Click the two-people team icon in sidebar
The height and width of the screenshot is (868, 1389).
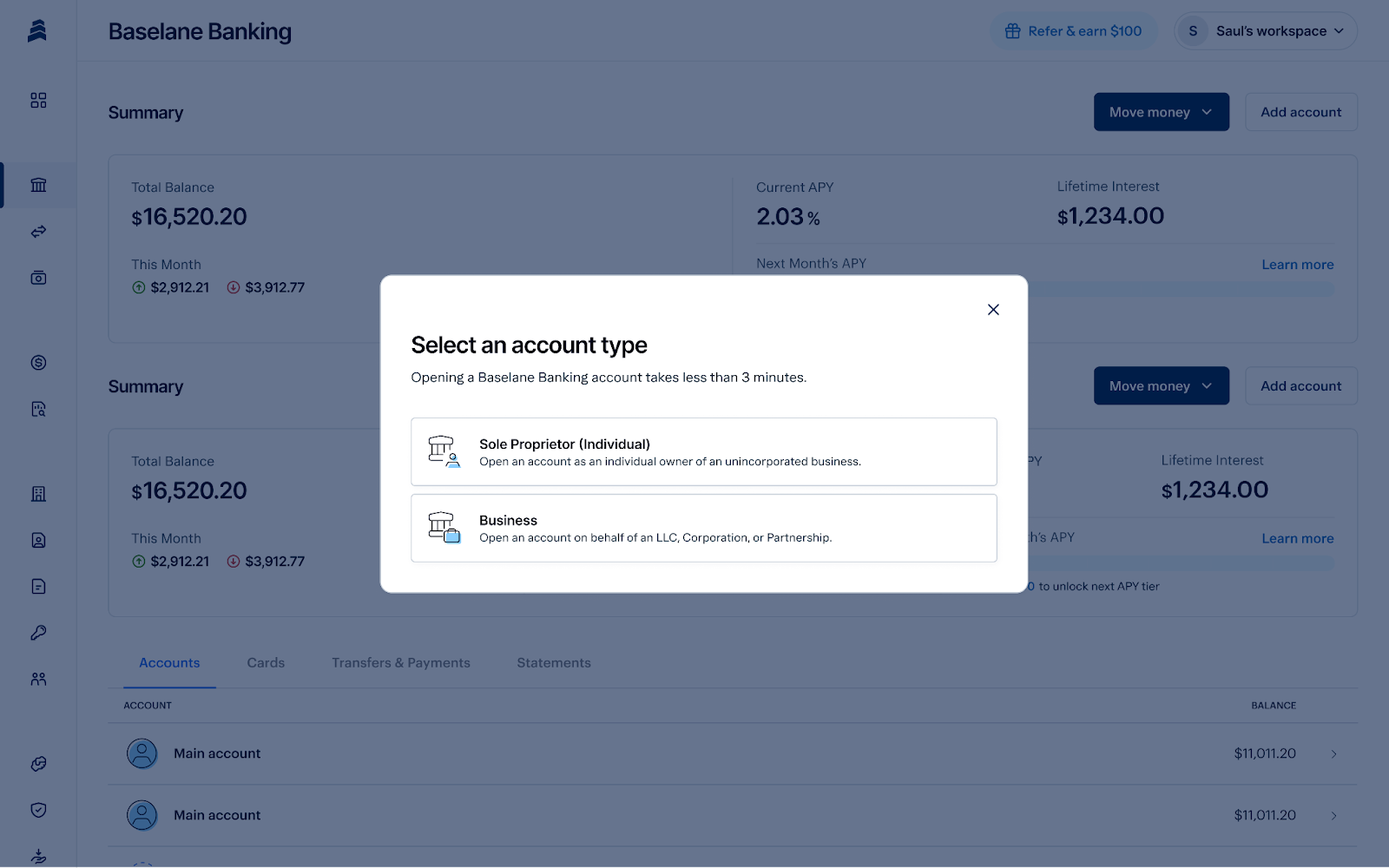coord(38,679)
